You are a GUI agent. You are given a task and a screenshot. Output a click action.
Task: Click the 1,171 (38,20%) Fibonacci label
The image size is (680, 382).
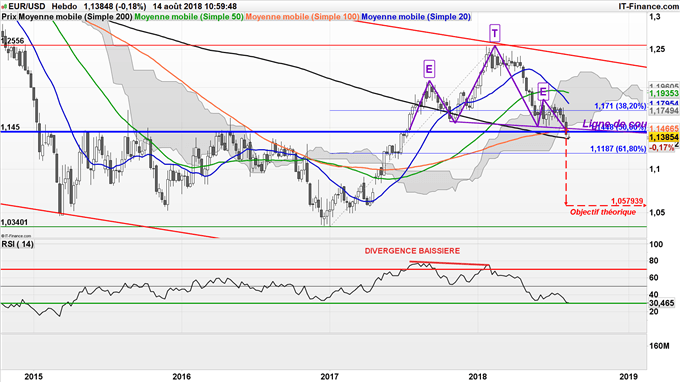coord(620,106)
